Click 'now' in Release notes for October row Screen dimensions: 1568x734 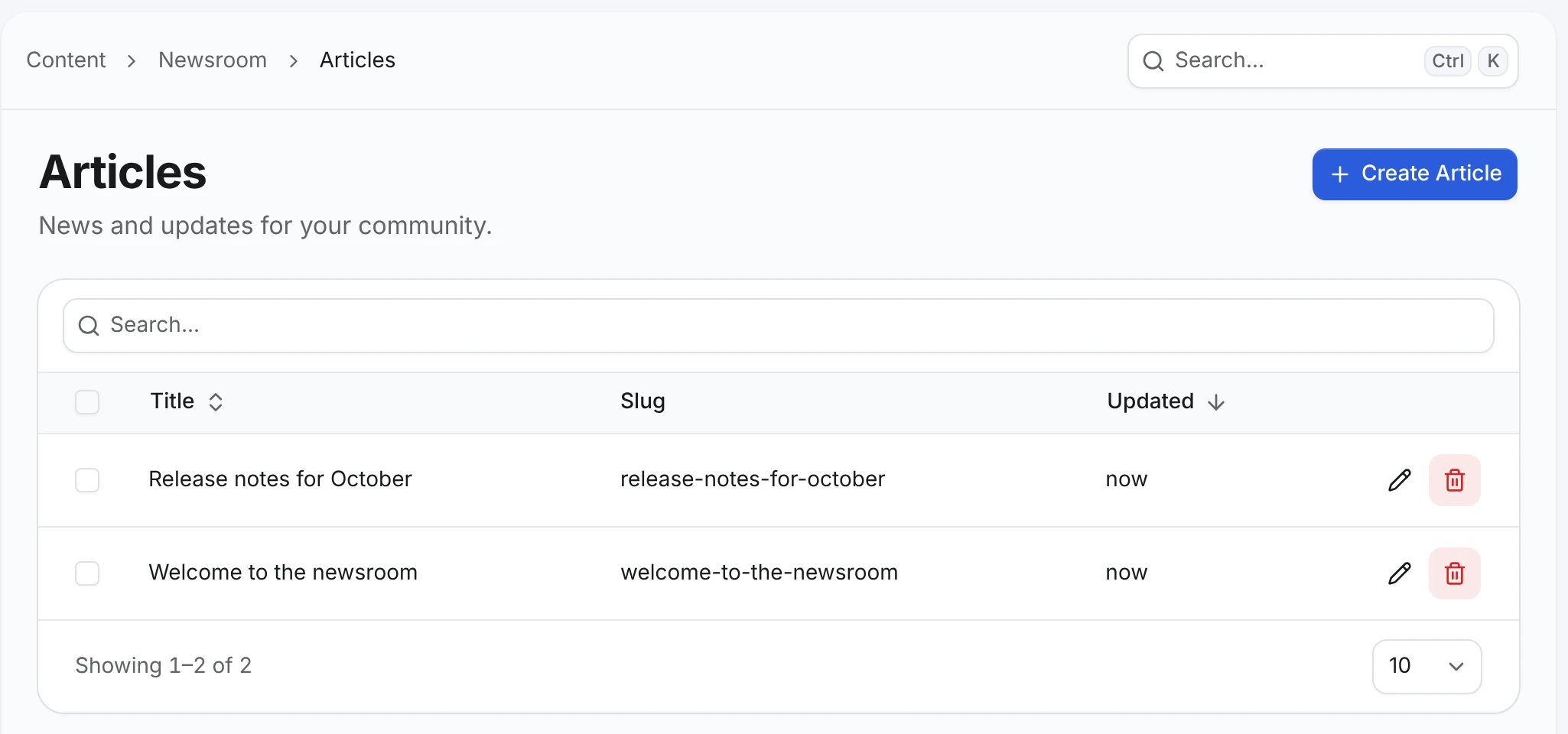pyautogui.click(x=1127, y=480)
